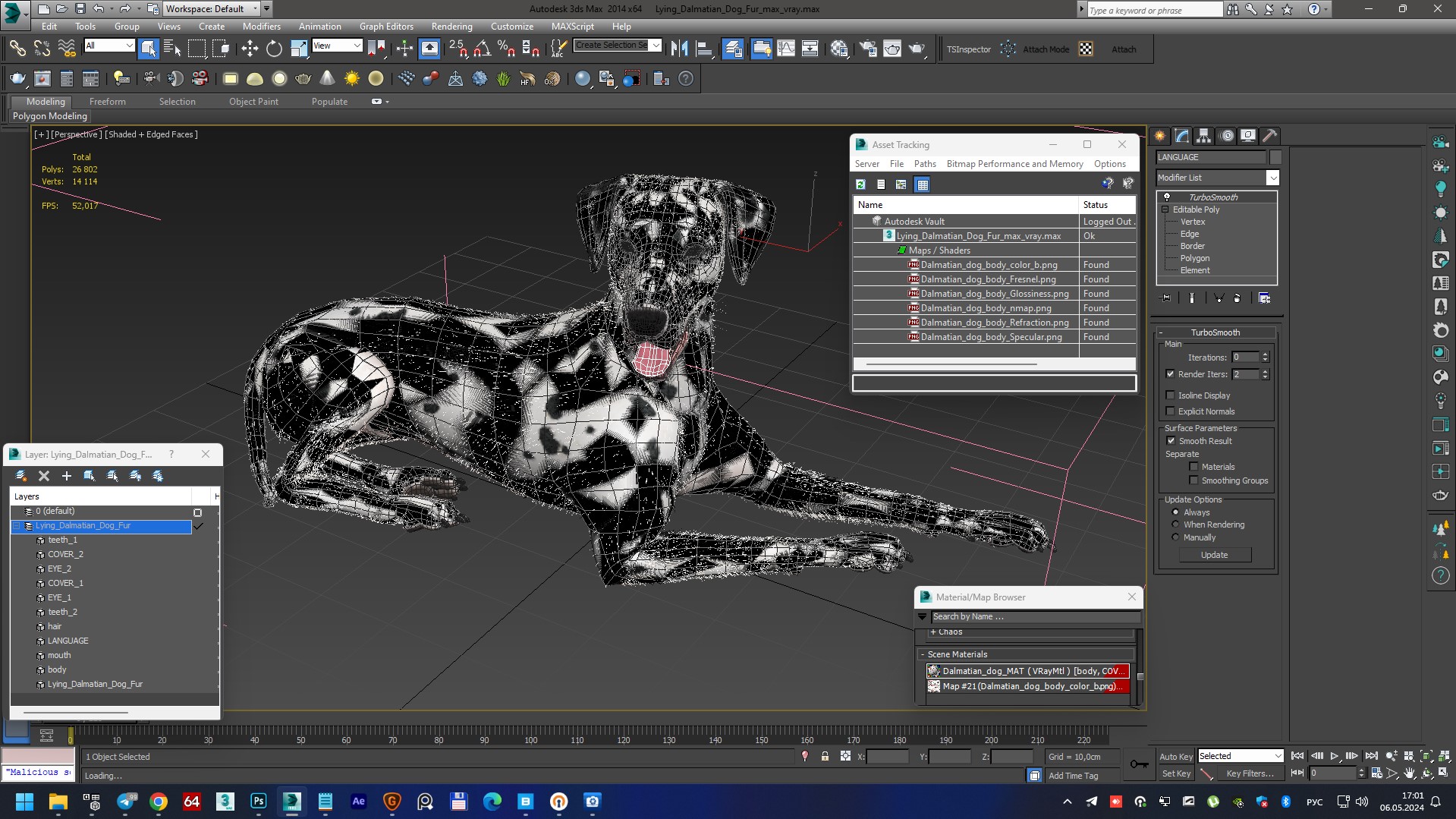Click the teapot render icon in second toolbar
Image resolution: width=1456 pixels, height=819 pixels.
(x=18, y=78)
